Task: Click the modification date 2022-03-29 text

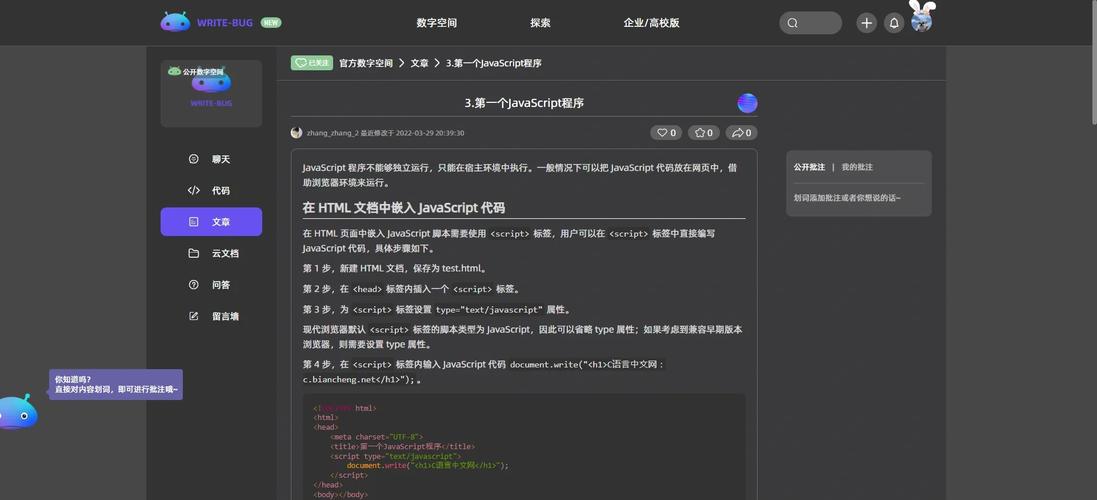Action: pyautogui.click(x=430, y=133)
